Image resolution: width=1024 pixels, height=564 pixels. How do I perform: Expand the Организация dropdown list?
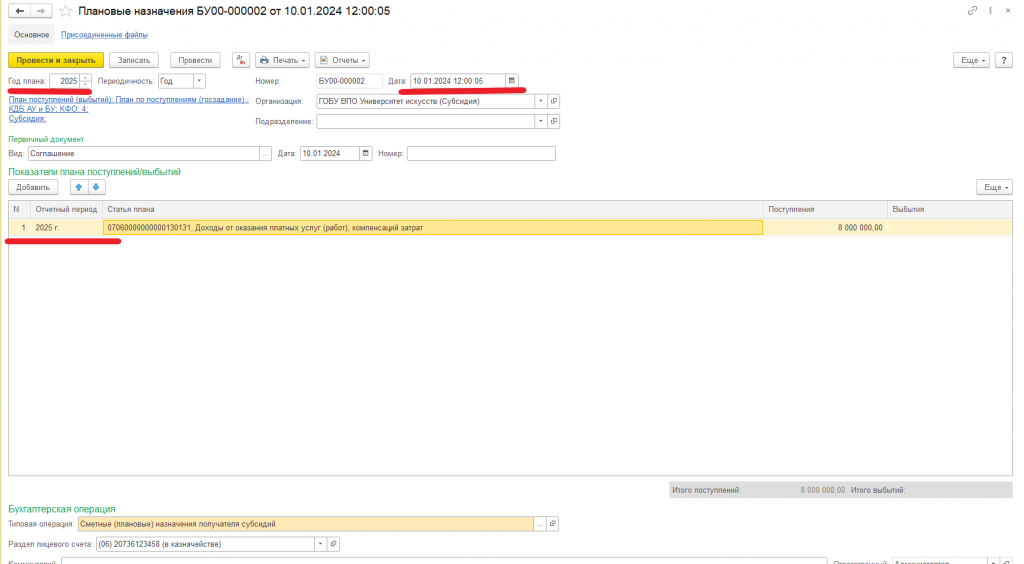click(541, 101)
